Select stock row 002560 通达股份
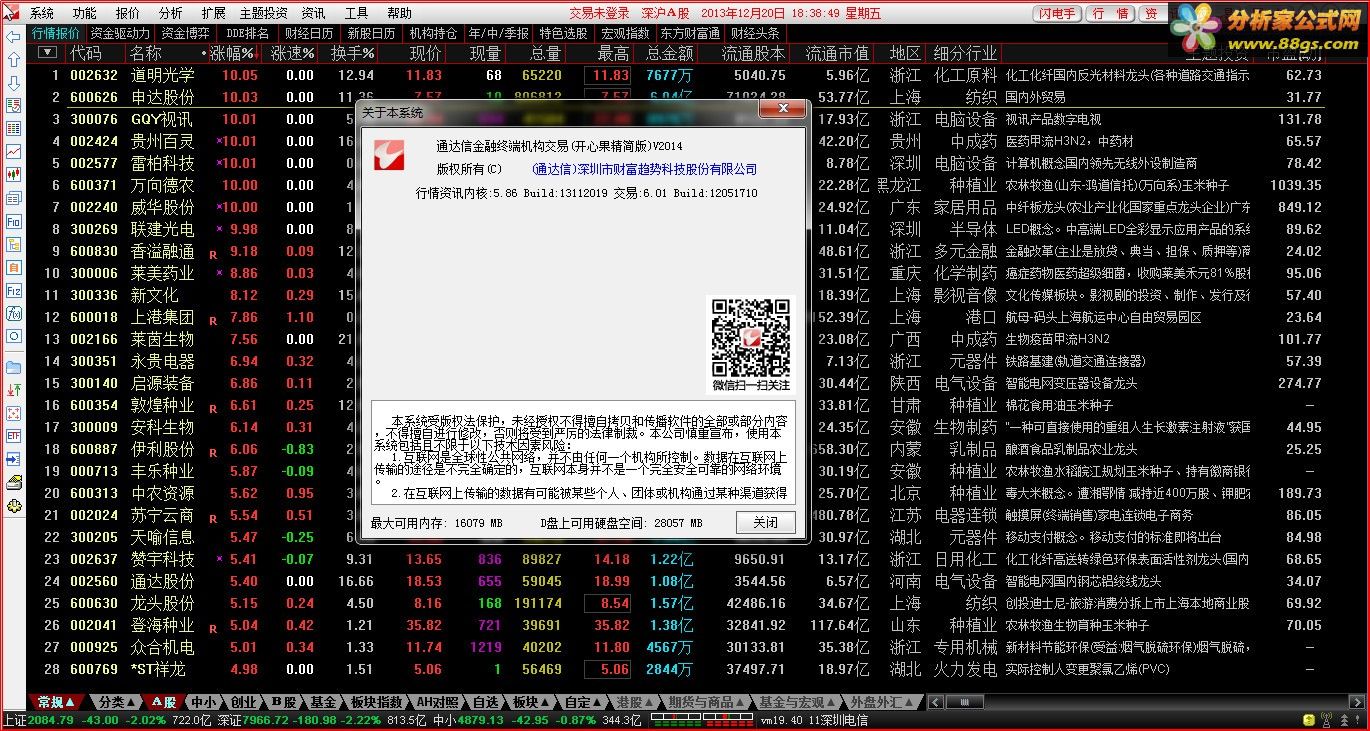Screen dimensions: 1370x731 (x=675, y=581)
